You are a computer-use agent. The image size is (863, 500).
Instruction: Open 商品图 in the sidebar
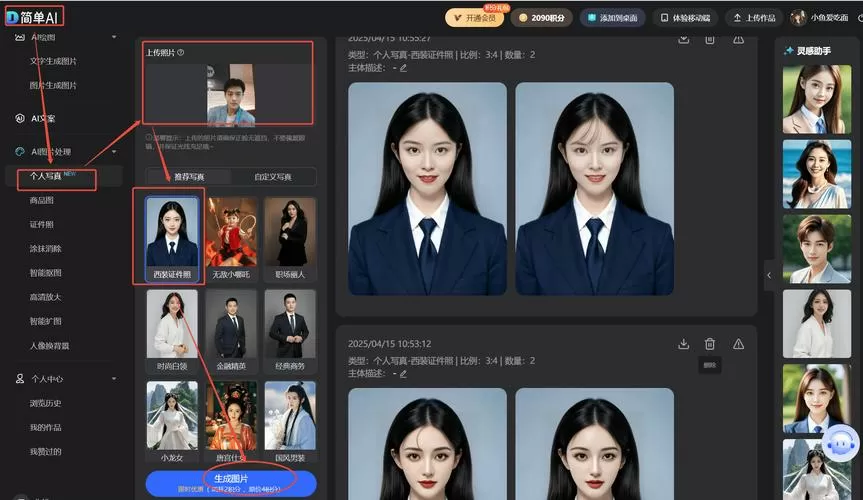pos(41,200)
